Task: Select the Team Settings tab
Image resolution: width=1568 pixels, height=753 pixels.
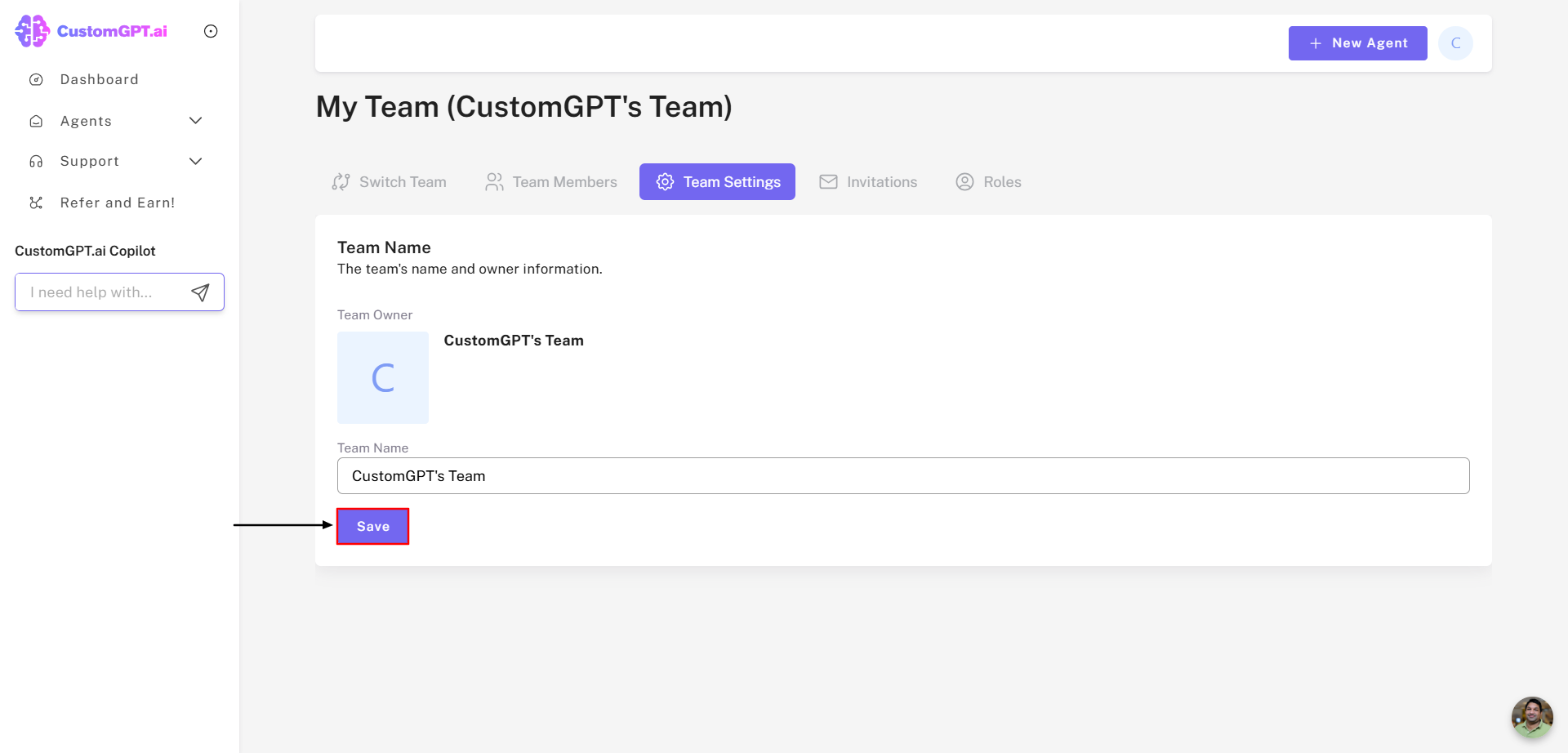Action: pyautogui.click(x=717, y=182)
